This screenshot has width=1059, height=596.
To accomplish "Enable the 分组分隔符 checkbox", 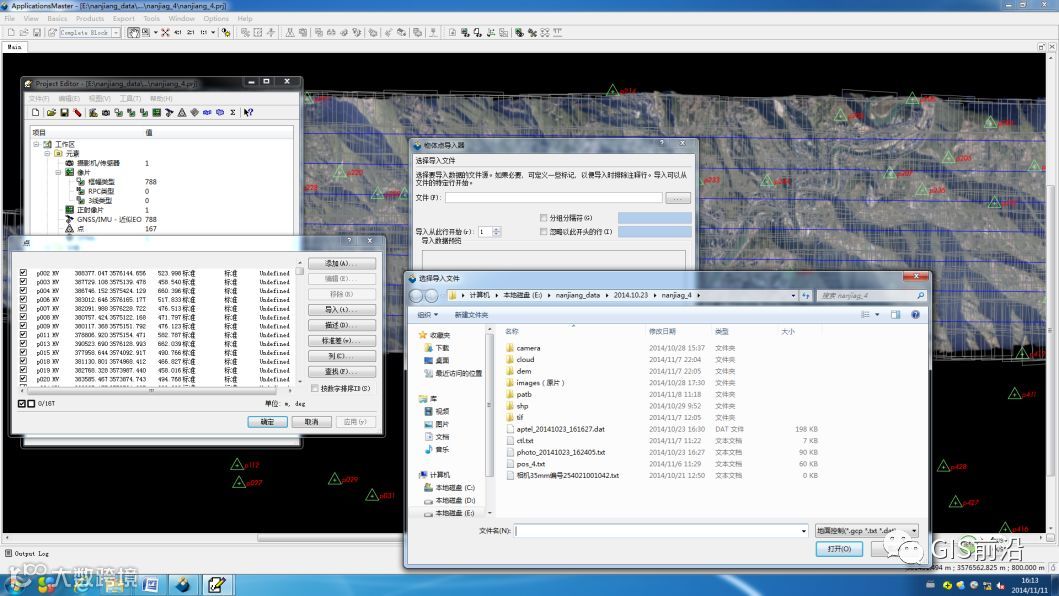I will 544,218.
